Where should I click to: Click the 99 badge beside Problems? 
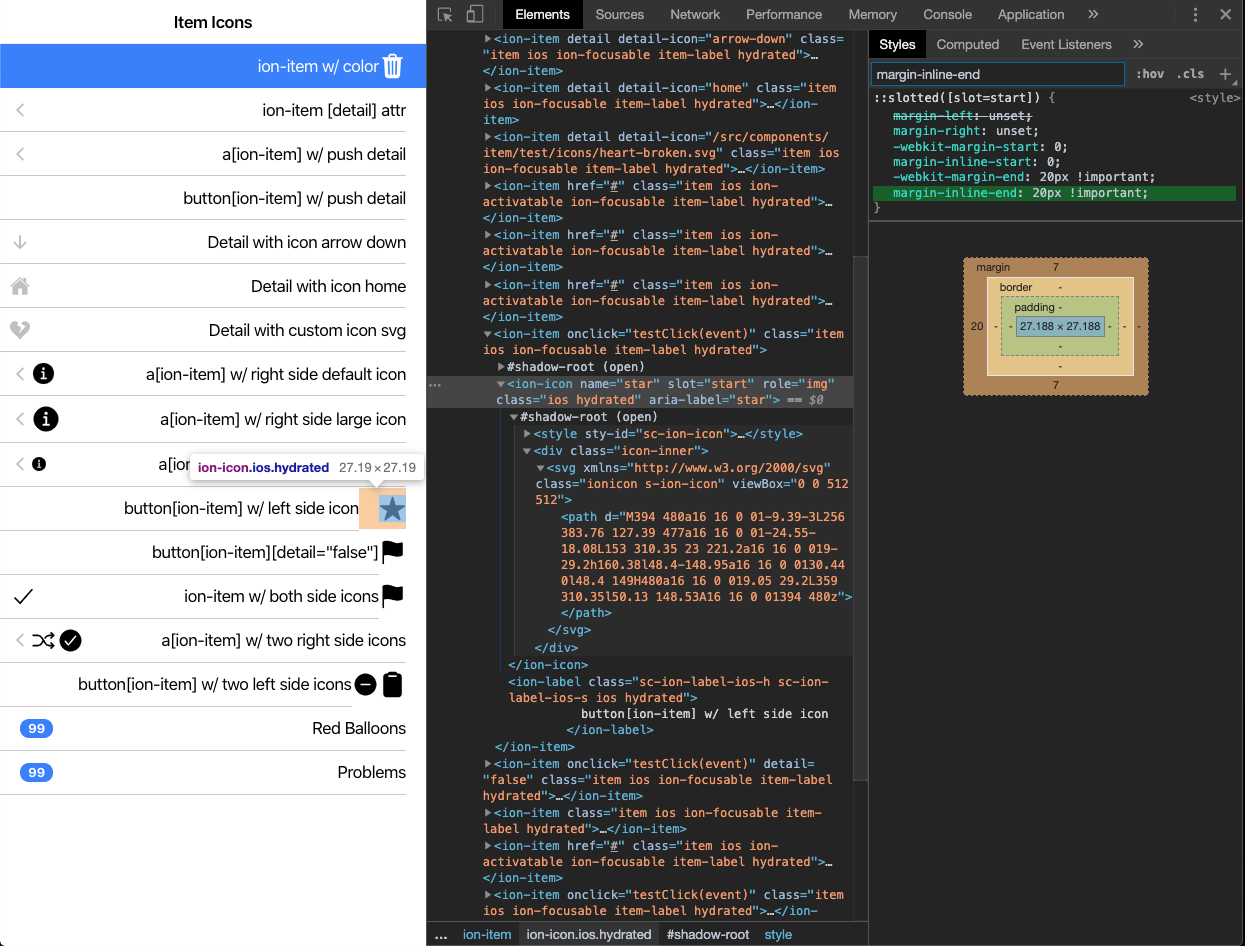click(36, 773)
